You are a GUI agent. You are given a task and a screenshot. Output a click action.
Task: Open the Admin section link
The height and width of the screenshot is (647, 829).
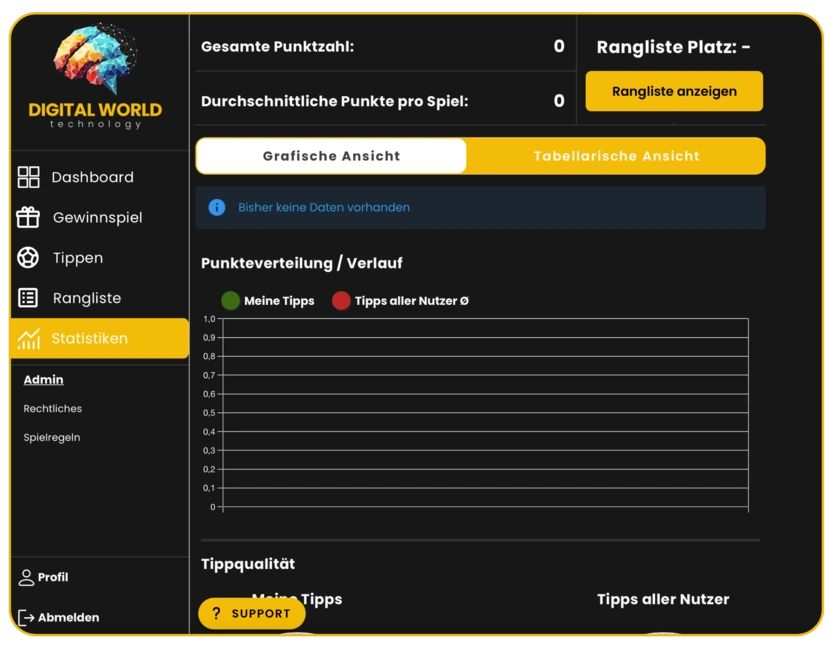point(44,379)
